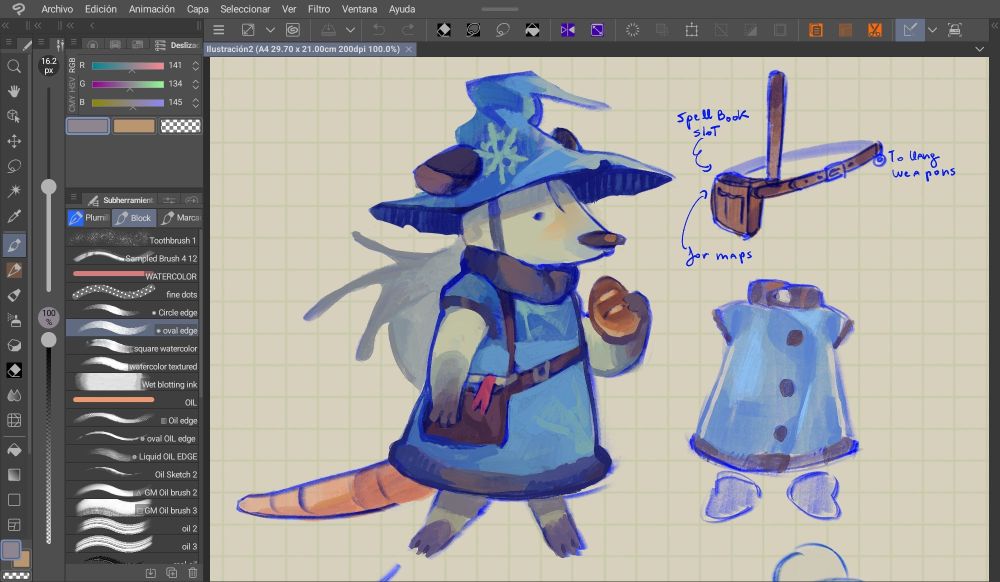The height and width of the screenshot is (582, 1000).
Task: Open the Sub Tool palette menu
Action: pos(73,197)
